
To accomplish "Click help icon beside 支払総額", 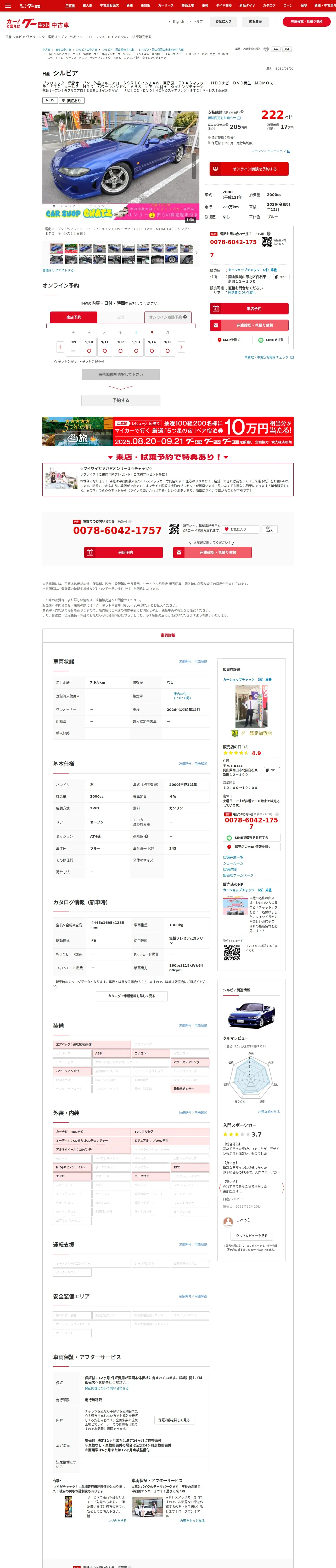I will 242,112.
